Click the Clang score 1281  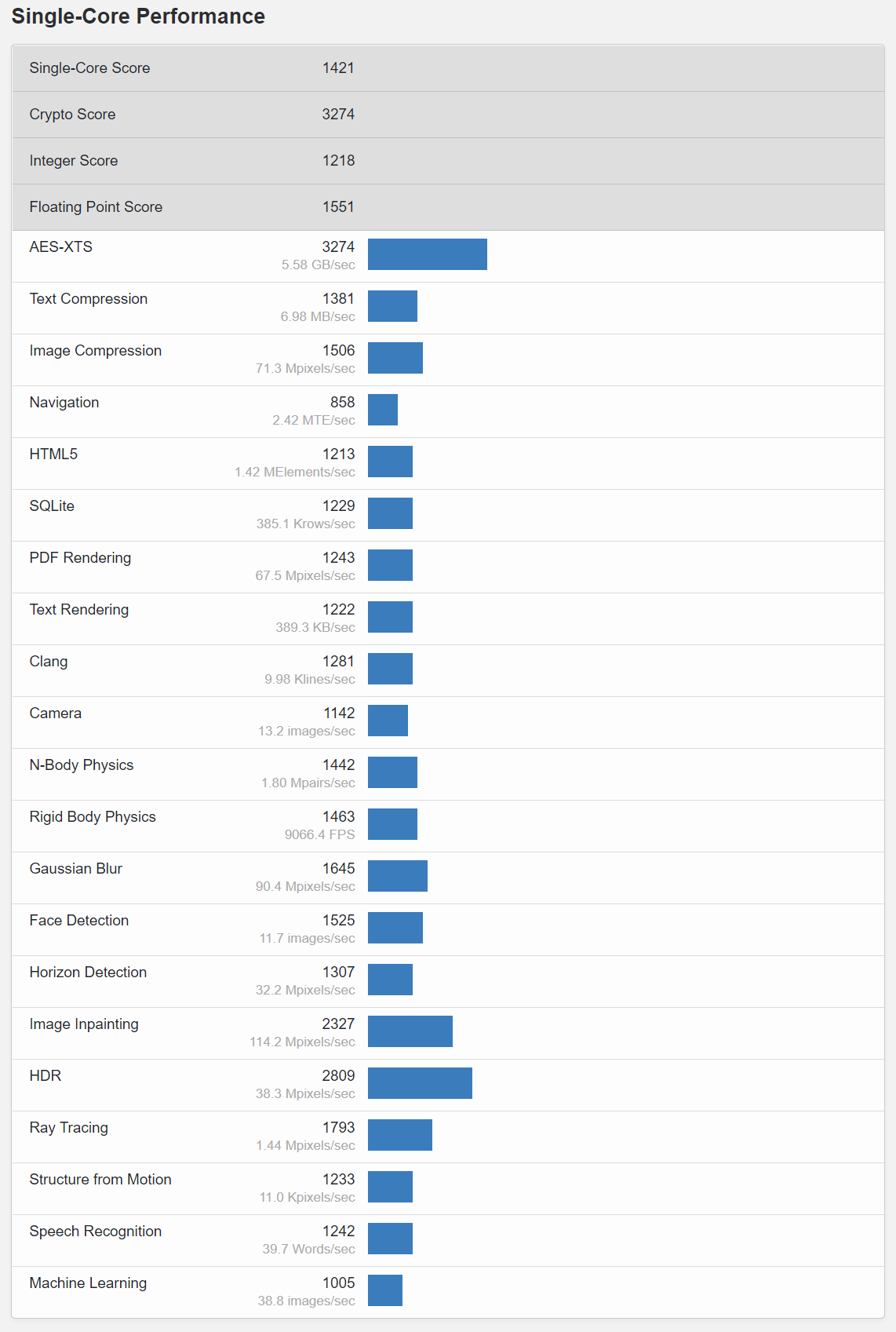click(x=338, y=662)
